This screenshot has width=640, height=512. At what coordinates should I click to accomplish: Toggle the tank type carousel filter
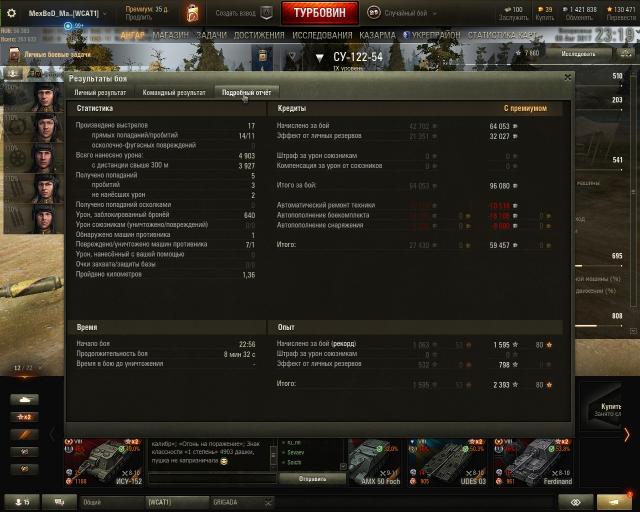pyautogui.click(x=24, y=399)
